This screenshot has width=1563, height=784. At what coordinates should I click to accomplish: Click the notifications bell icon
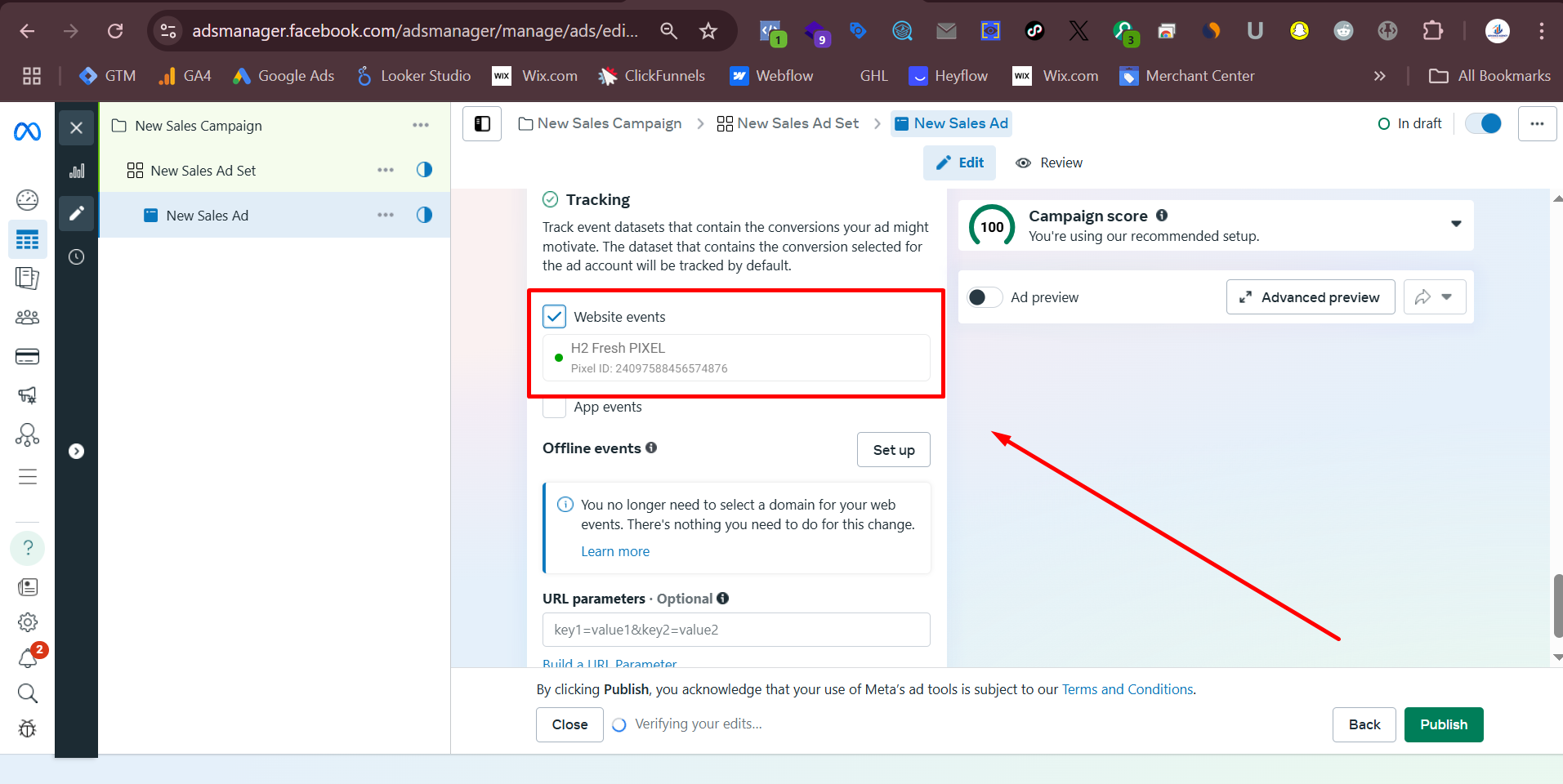click(28, 658)
